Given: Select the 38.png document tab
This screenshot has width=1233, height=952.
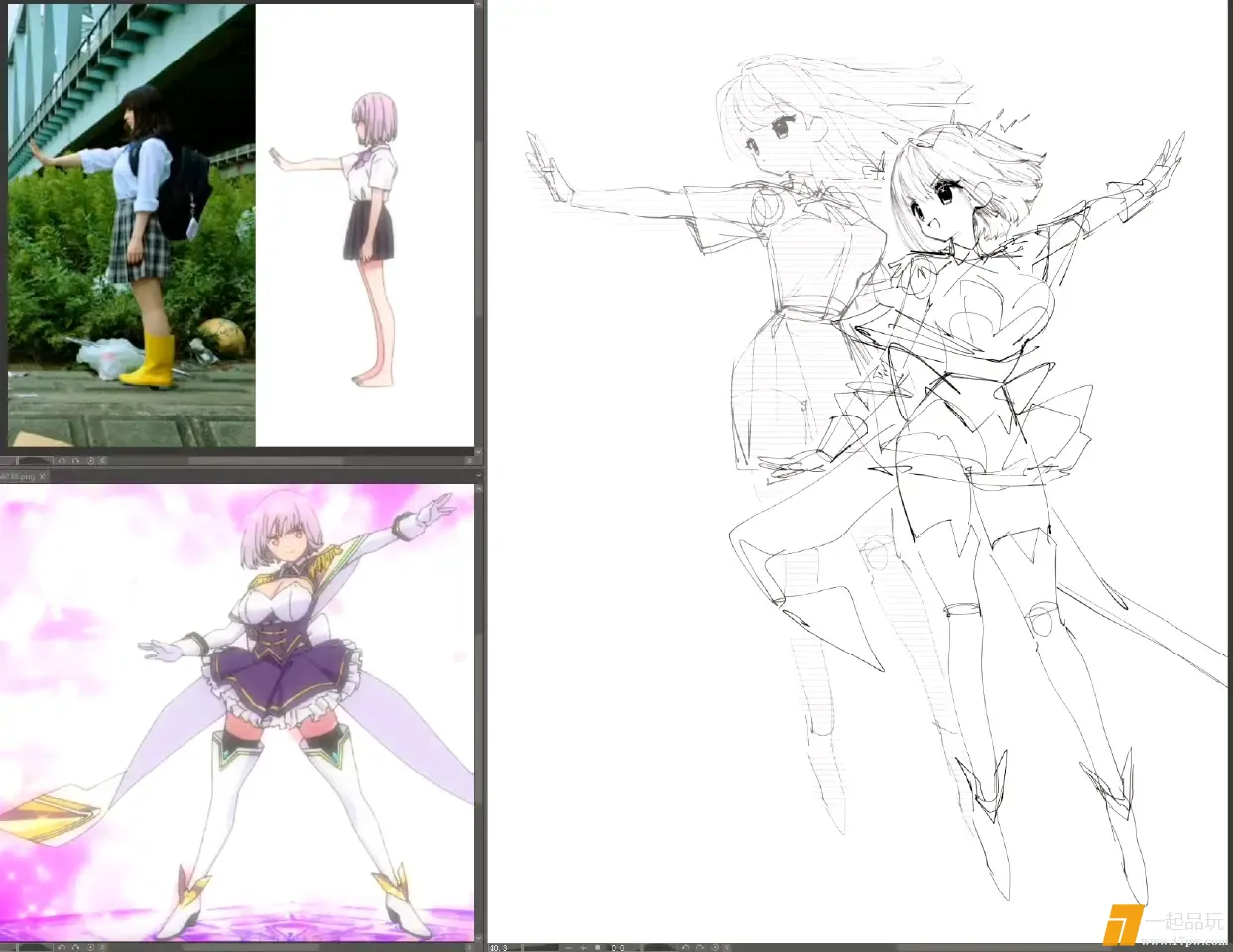Looking at the screenshot, I should click(x=20, y=477).
